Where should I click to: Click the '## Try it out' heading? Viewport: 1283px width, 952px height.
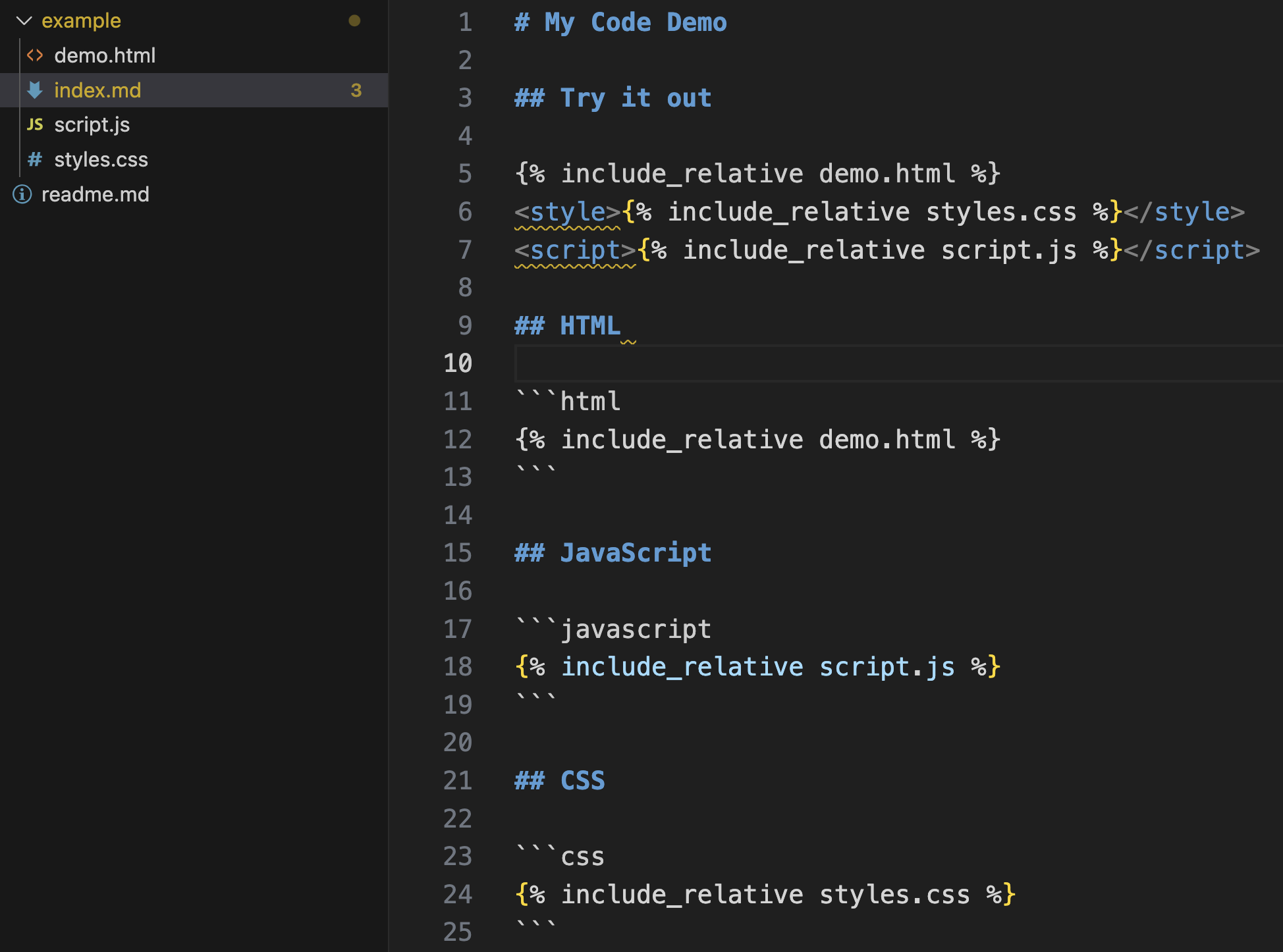(x=613, y=98)
